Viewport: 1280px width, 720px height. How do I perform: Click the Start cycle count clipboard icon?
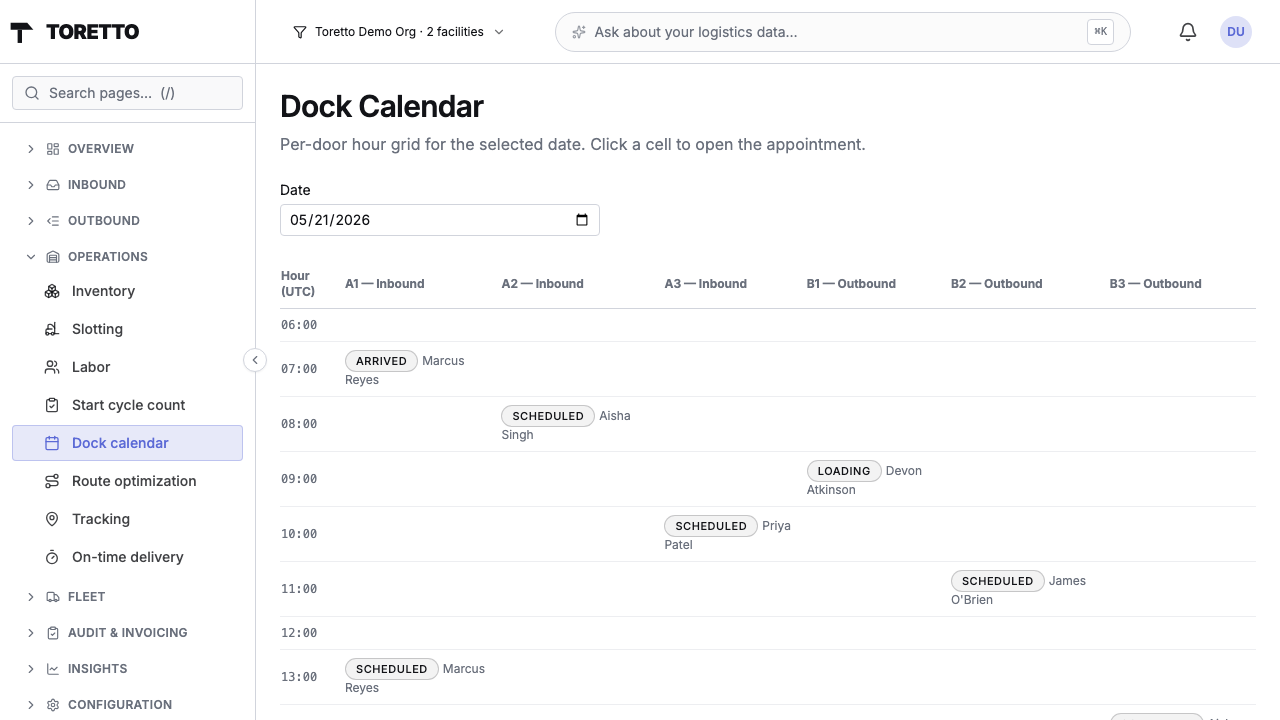(52, 405)
